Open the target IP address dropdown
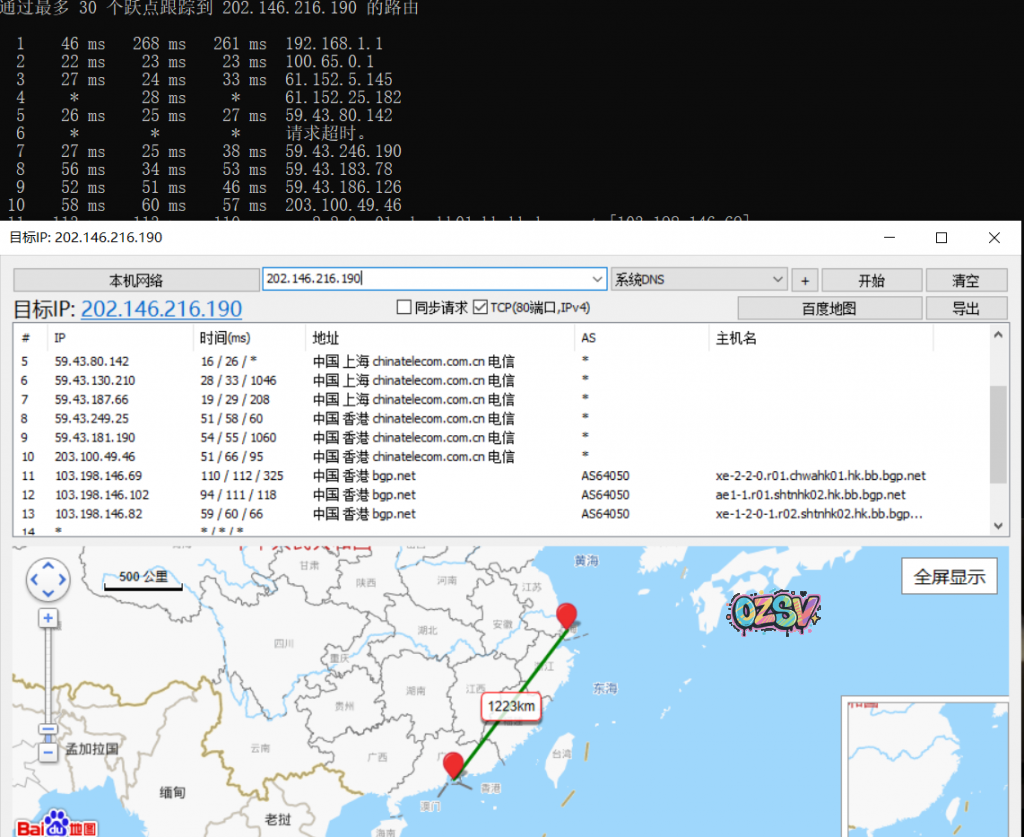This screenshot has width=1024, height=837. (598, 280)
